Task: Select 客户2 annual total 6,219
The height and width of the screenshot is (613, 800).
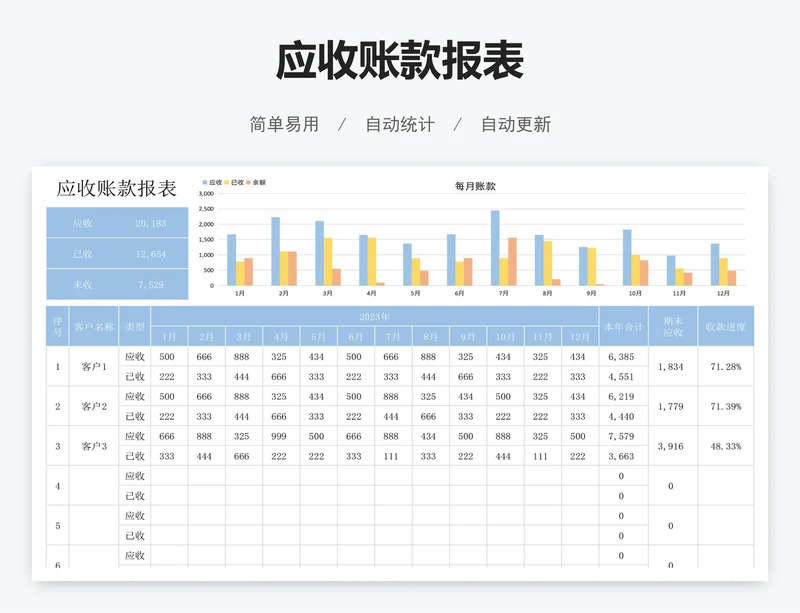Action: [623, 397]
